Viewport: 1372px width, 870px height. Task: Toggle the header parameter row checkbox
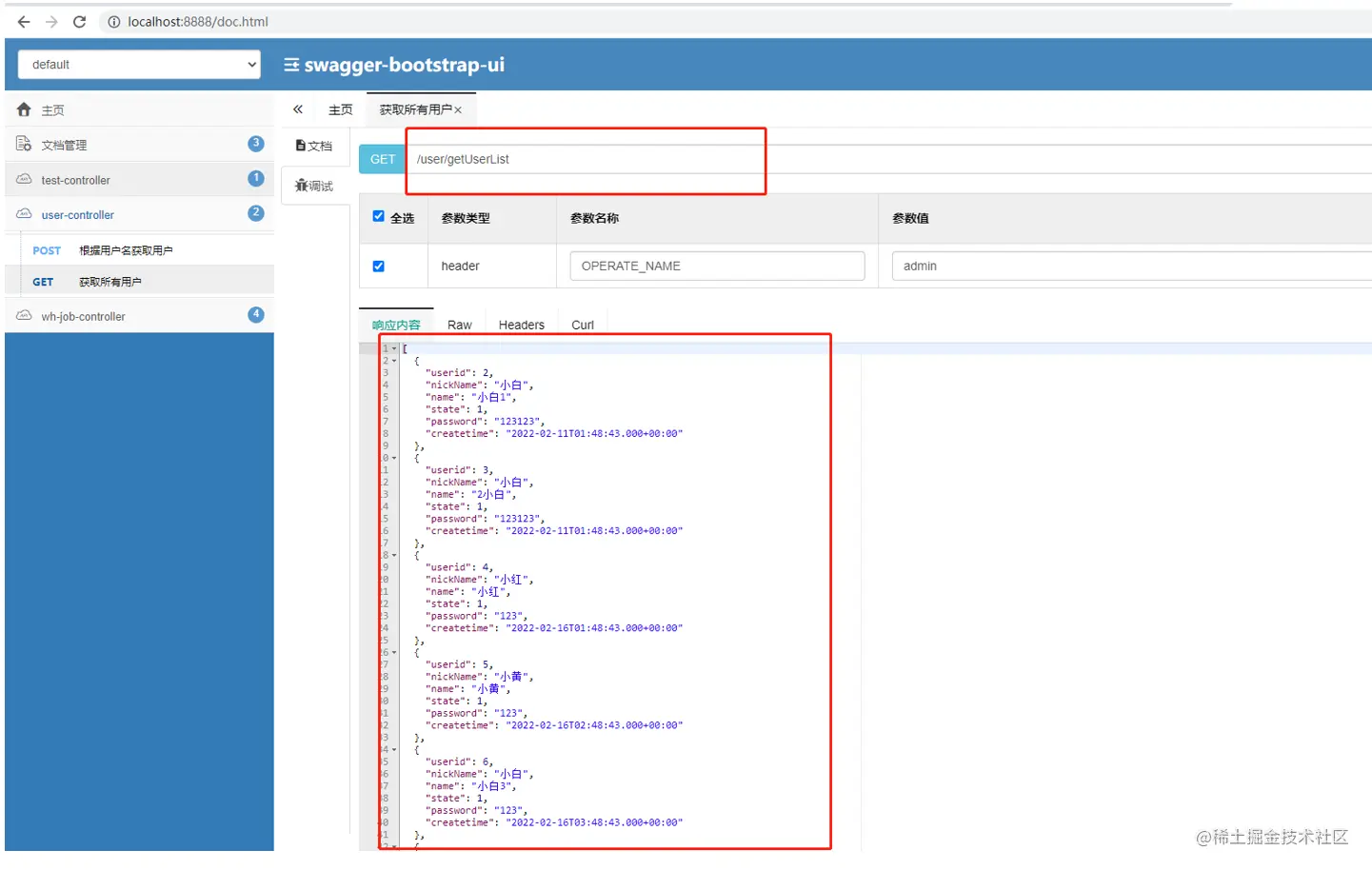379,267
